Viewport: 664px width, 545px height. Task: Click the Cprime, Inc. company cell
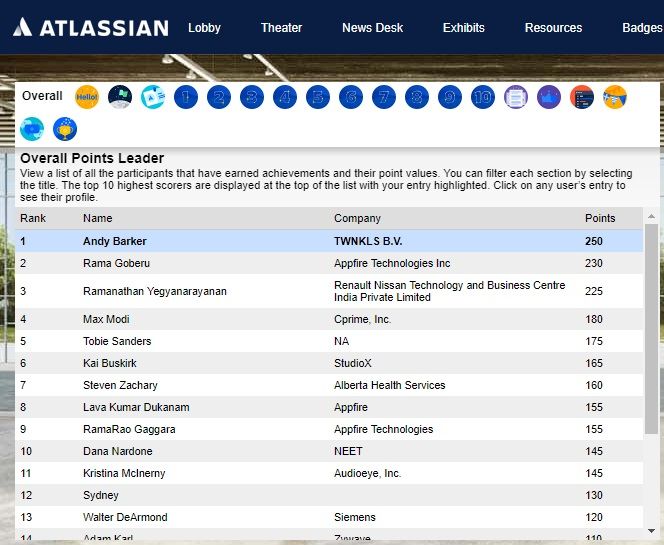(x=362, y=319)
